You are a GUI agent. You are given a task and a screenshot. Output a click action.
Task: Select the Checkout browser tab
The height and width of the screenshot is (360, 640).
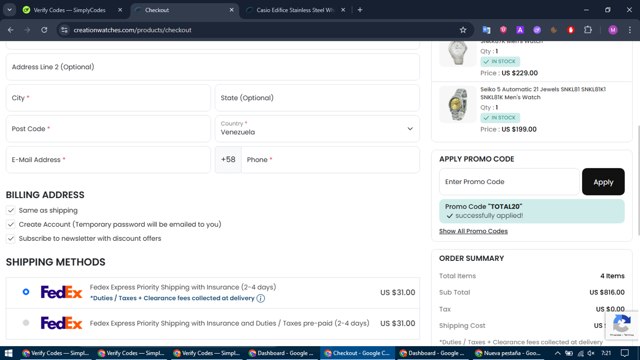click(184, 10)
